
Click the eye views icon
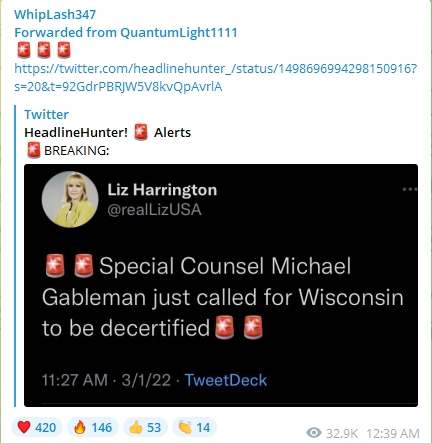coord(314,433)
